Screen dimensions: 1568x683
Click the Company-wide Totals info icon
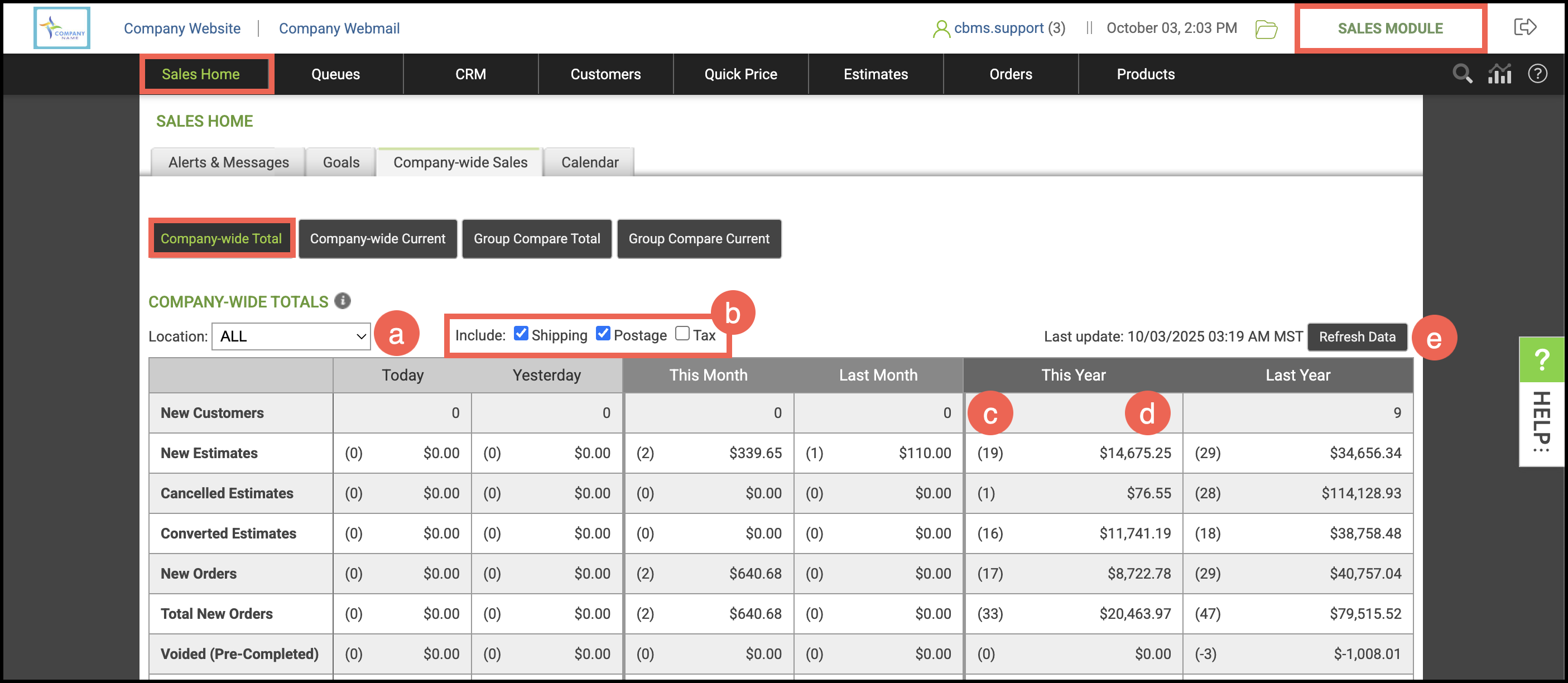coord(343,301)
